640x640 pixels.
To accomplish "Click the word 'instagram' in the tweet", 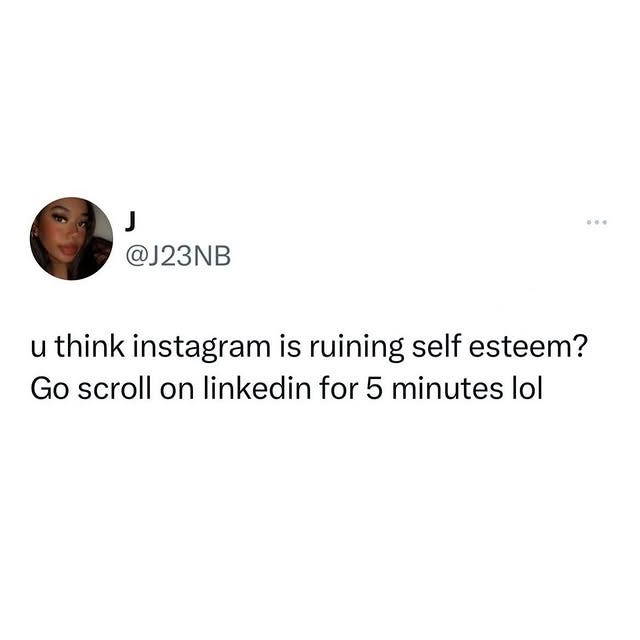I will (201, 348).
